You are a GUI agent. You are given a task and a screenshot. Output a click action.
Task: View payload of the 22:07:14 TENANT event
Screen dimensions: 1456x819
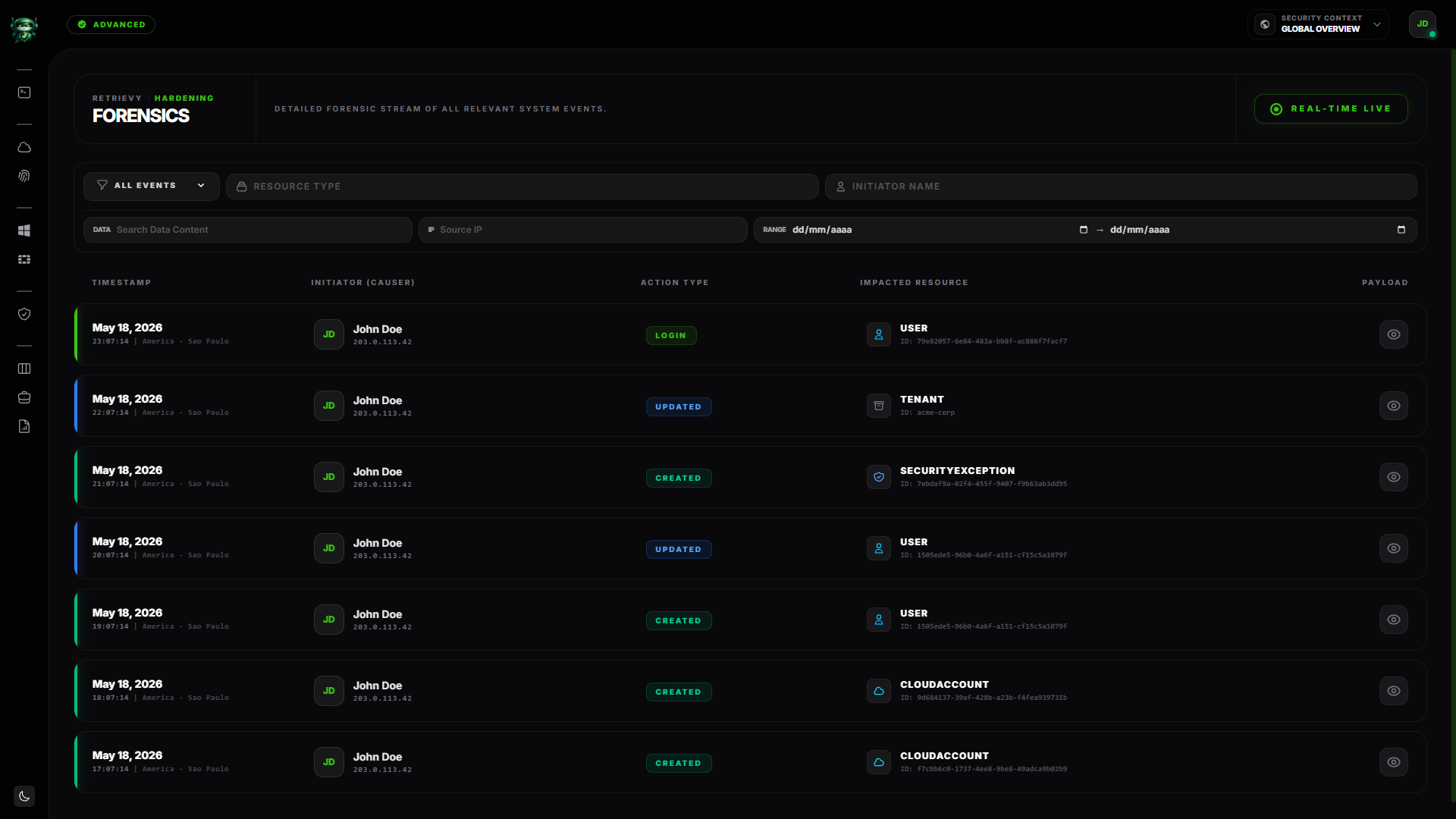pos(1394,406)
